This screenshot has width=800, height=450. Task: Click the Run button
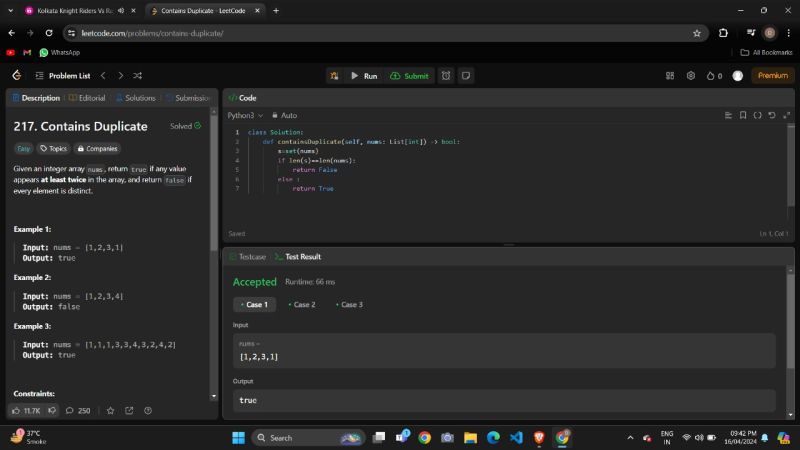(364, 75)
